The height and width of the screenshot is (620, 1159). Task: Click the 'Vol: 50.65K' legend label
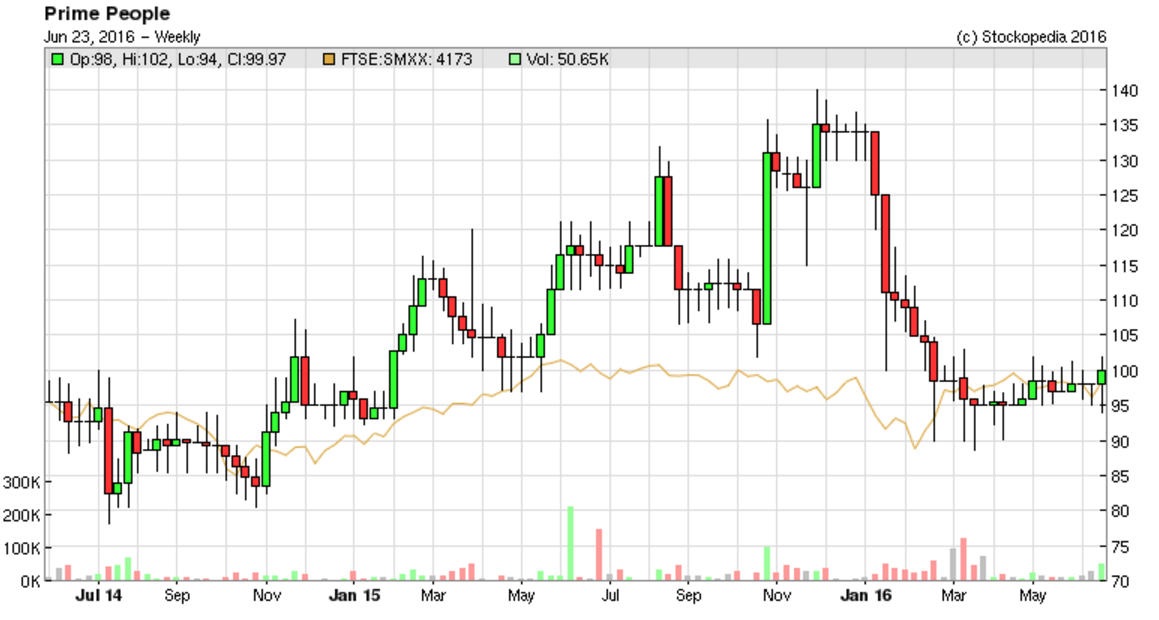(568, 60)
